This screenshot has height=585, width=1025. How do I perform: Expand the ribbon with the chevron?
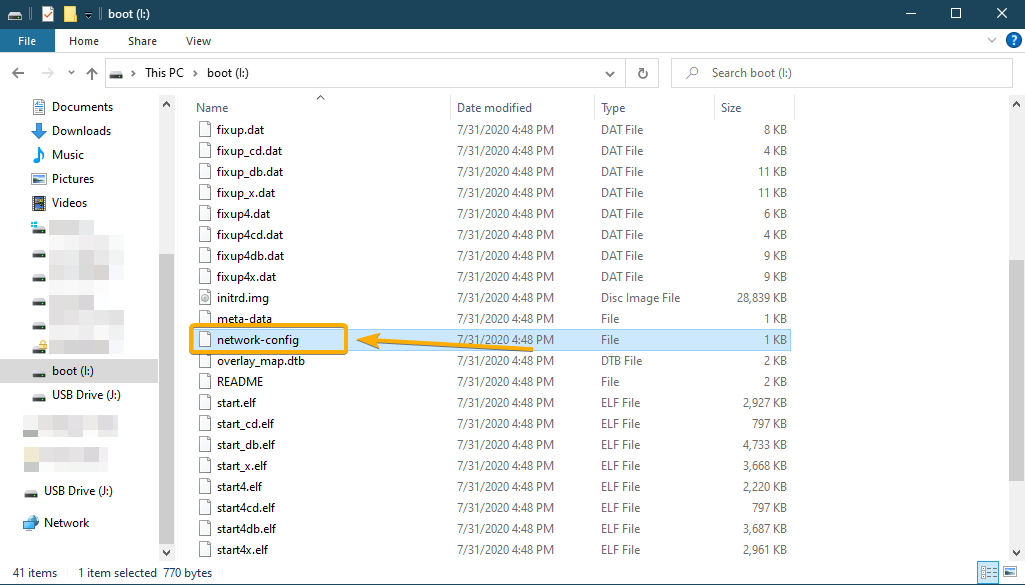click(992, 41)
